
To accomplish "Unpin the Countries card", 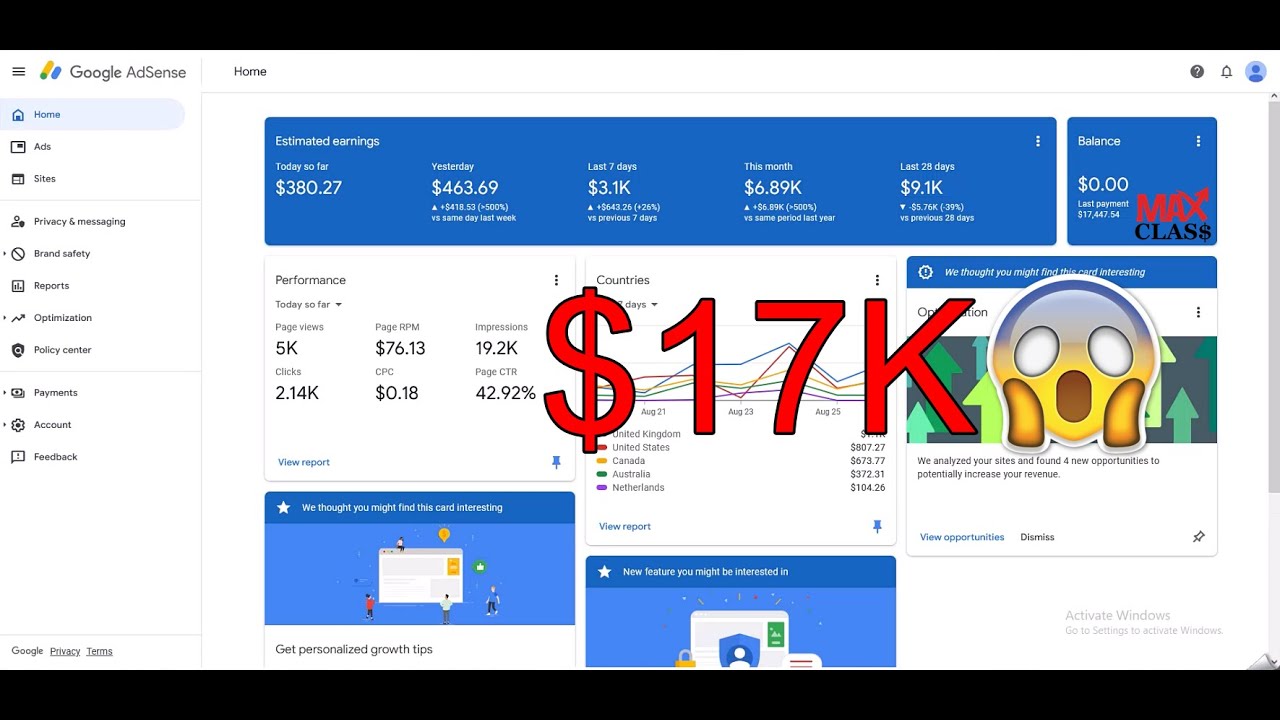I will pyautogui.click(x=877, y=526).
